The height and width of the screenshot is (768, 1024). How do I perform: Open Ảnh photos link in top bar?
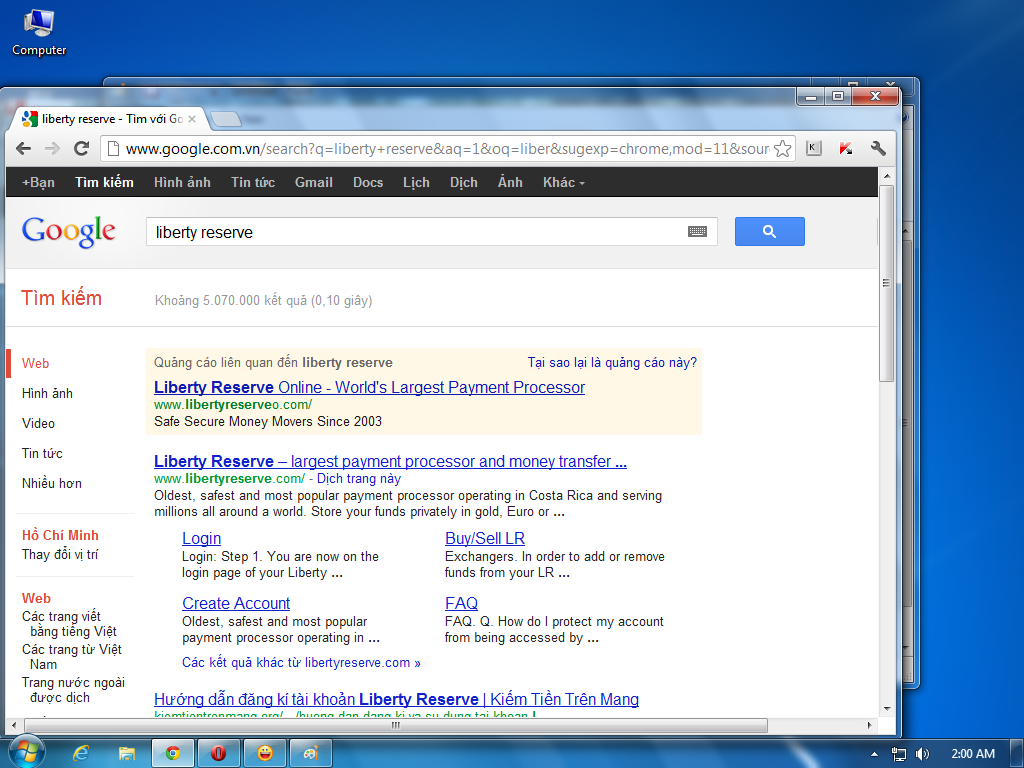tap(510, 182)
